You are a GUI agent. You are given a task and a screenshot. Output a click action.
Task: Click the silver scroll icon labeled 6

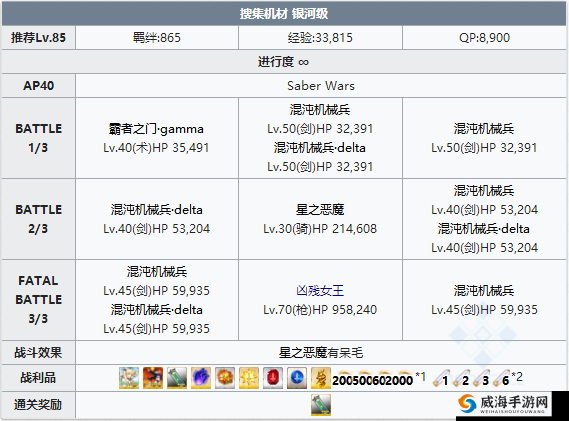coord(502,379)
